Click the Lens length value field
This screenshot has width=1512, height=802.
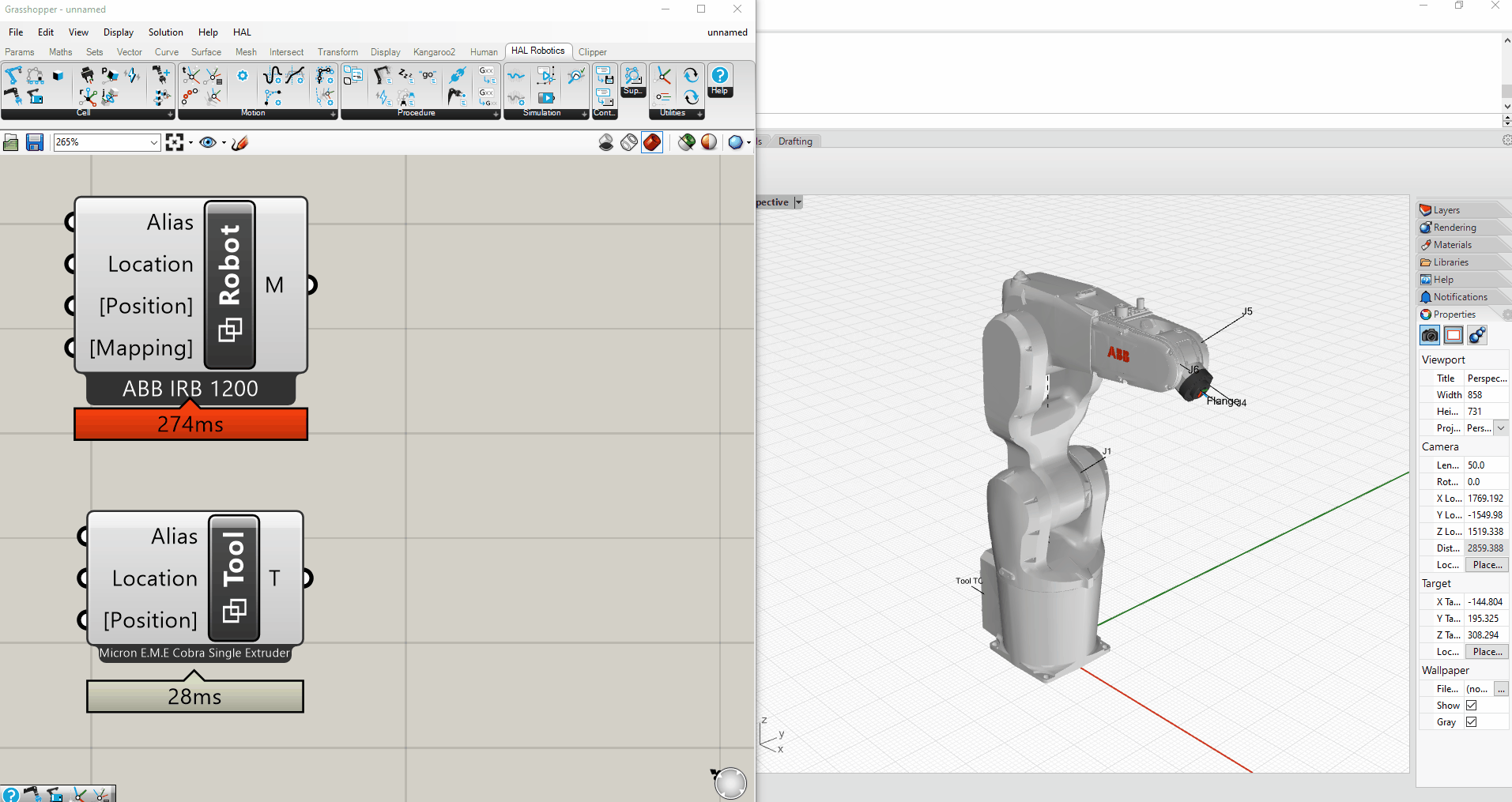point(1486,465)
